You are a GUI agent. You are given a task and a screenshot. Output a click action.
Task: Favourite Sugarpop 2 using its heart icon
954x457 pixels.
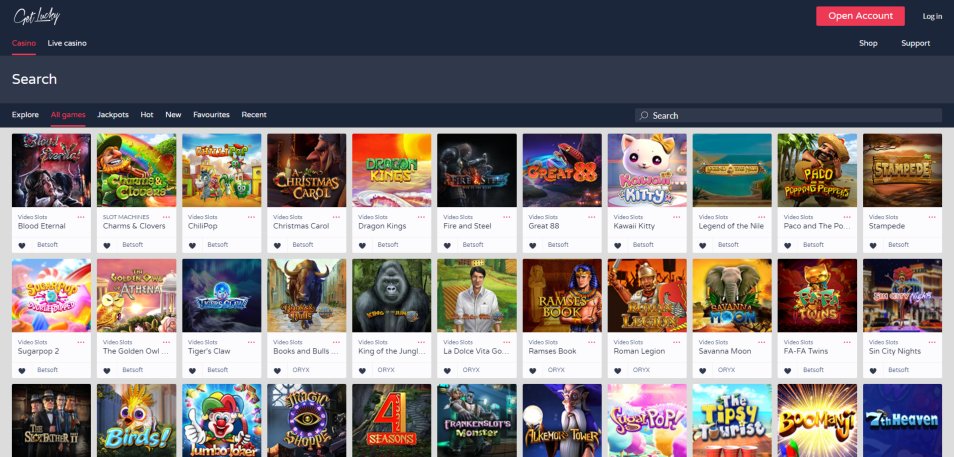pos(22,371)
